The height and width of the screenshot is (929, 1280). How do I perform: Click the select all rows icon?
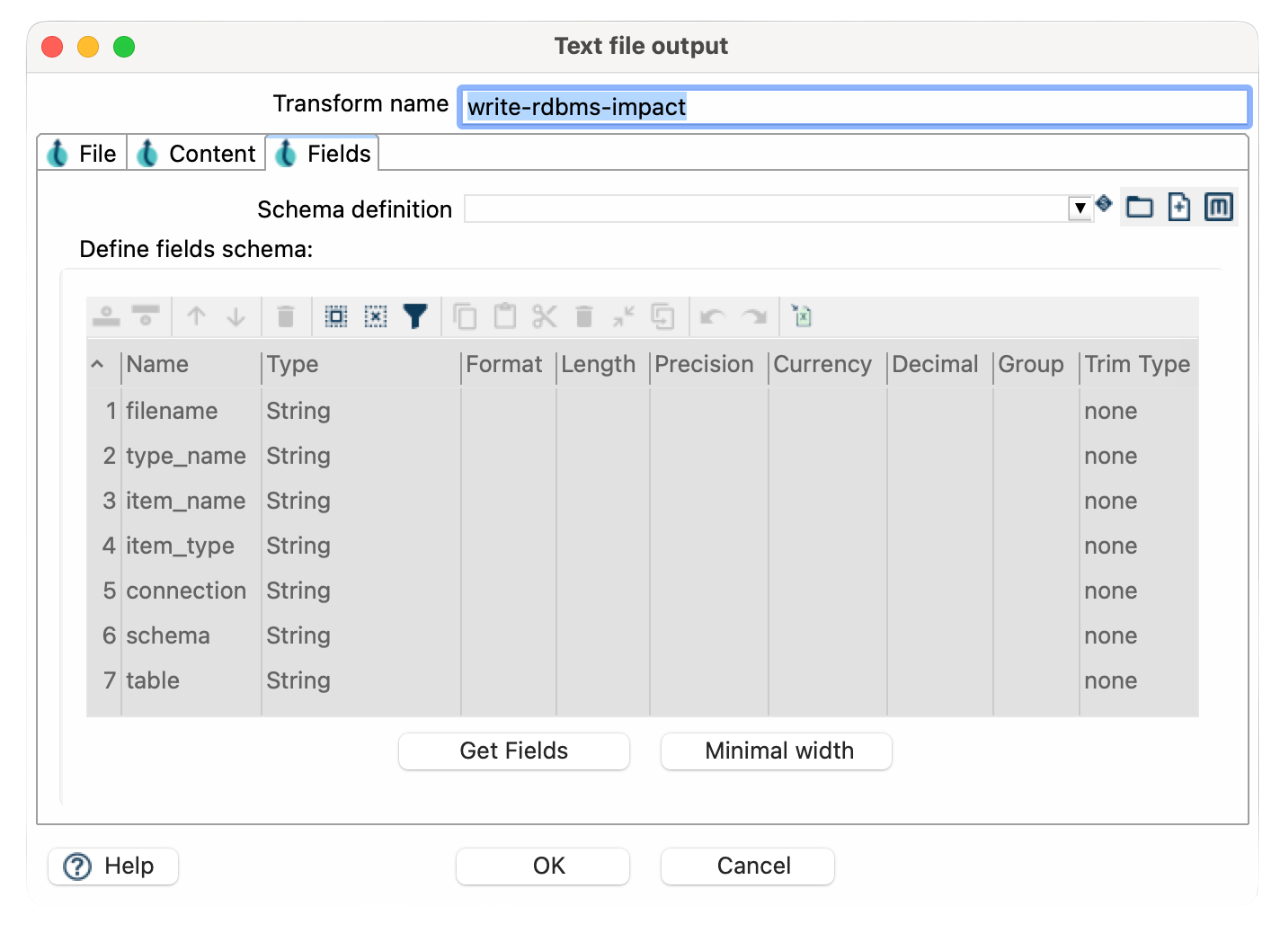point(336,317)
